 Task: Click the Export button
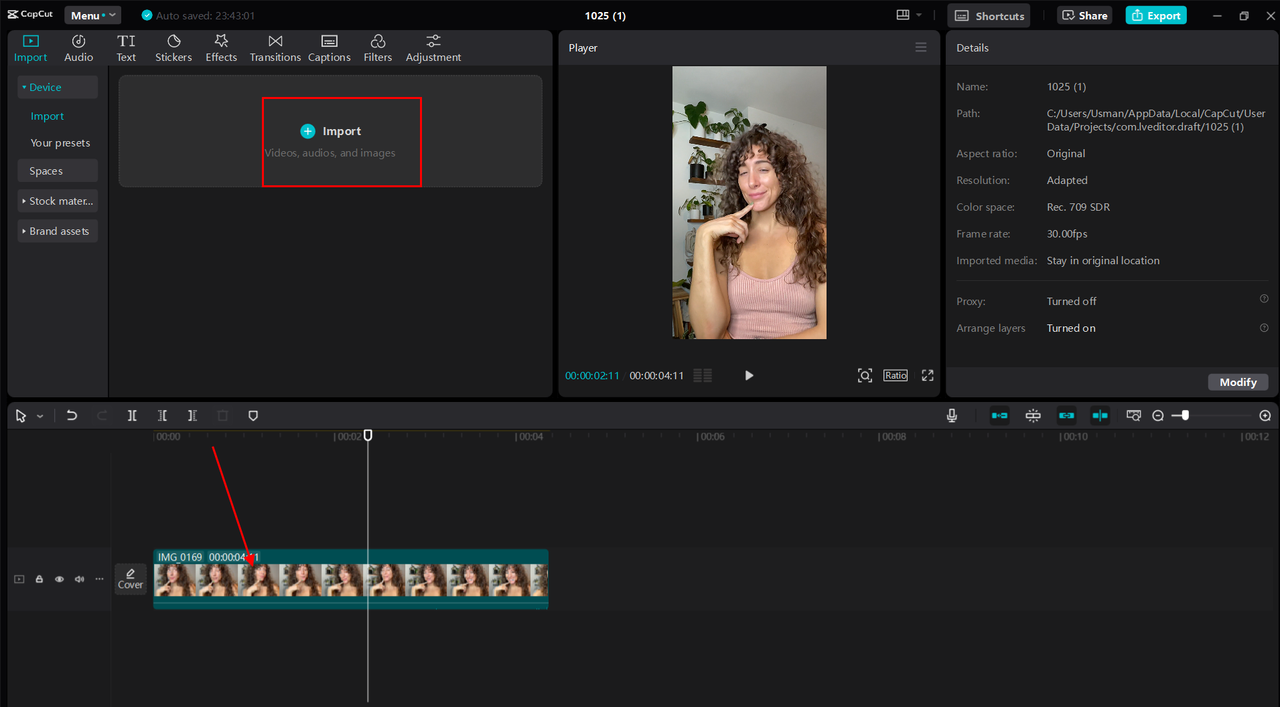click(x=1155, y=16)
